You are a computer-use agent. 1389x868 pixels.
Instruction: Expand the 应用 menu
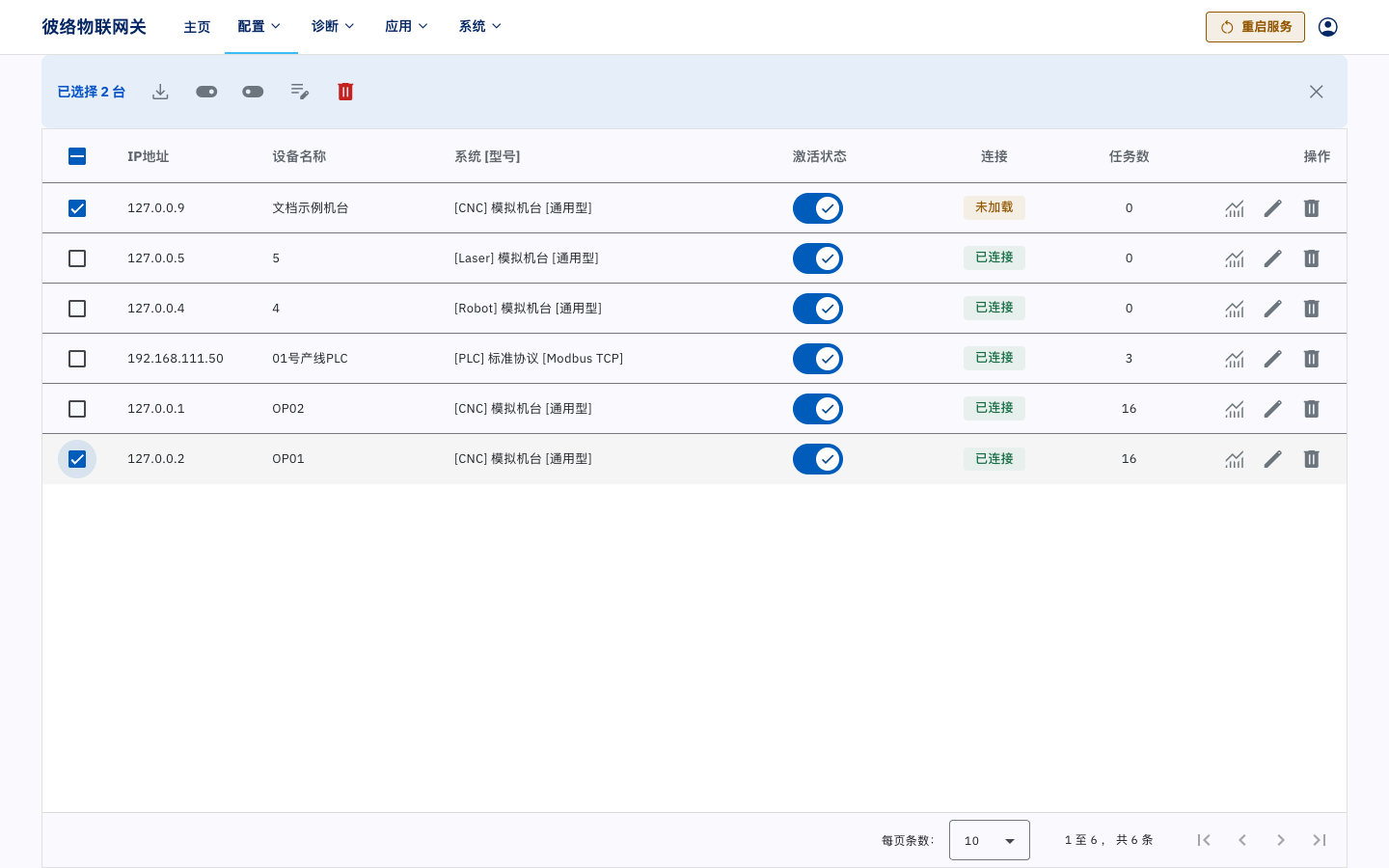point(407,27)
